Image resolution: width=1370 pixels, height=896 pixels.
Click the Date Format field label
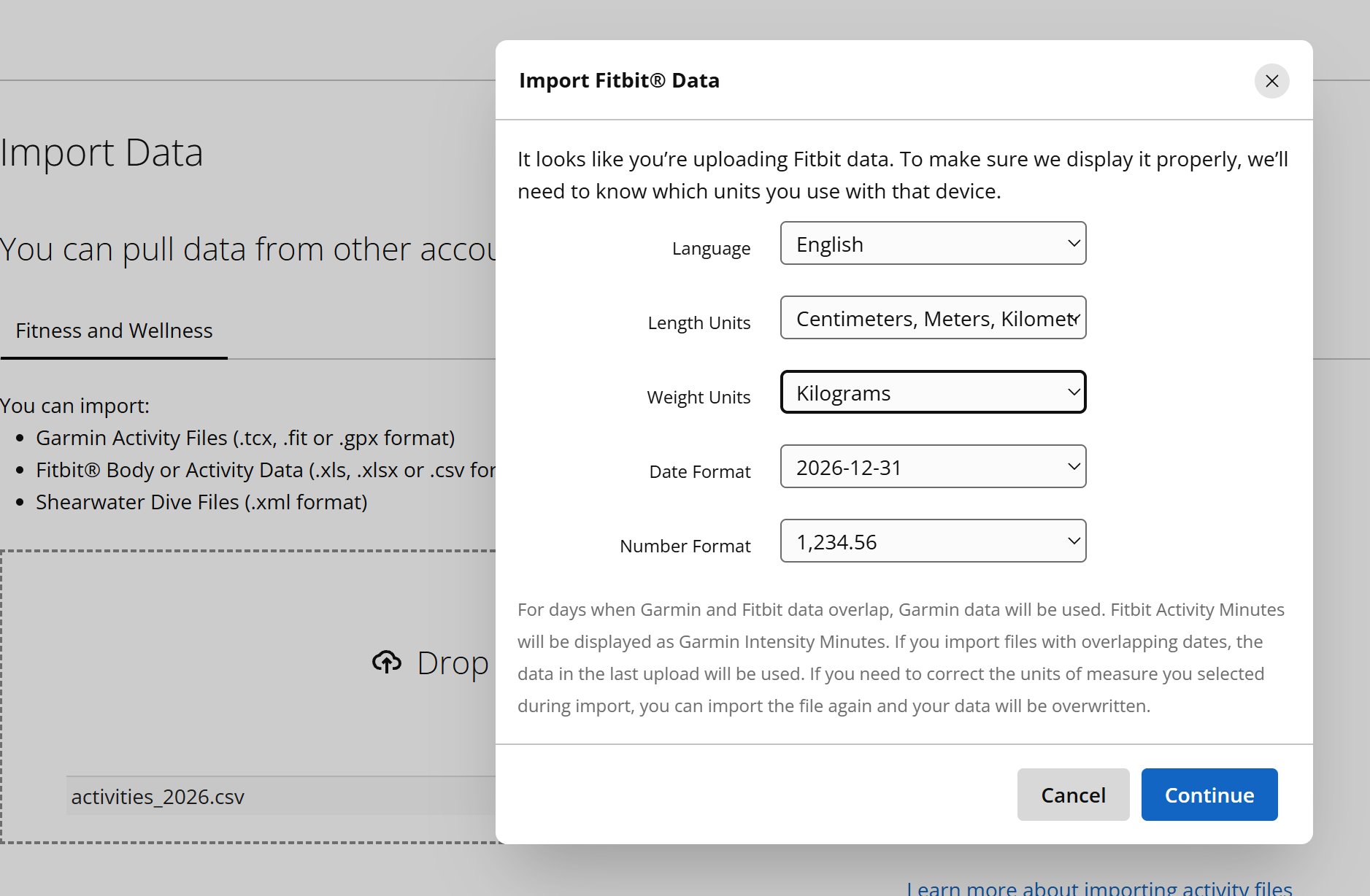tap(699, 472)
